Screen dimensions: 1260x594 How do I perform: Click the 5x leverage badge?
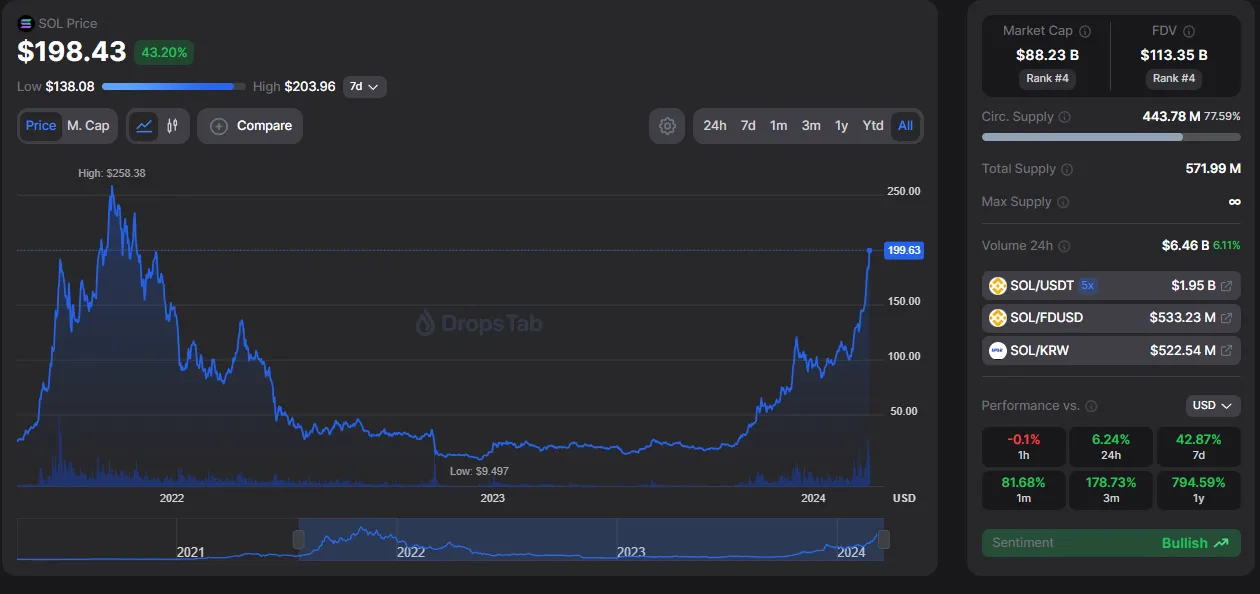coord(1088,286)
